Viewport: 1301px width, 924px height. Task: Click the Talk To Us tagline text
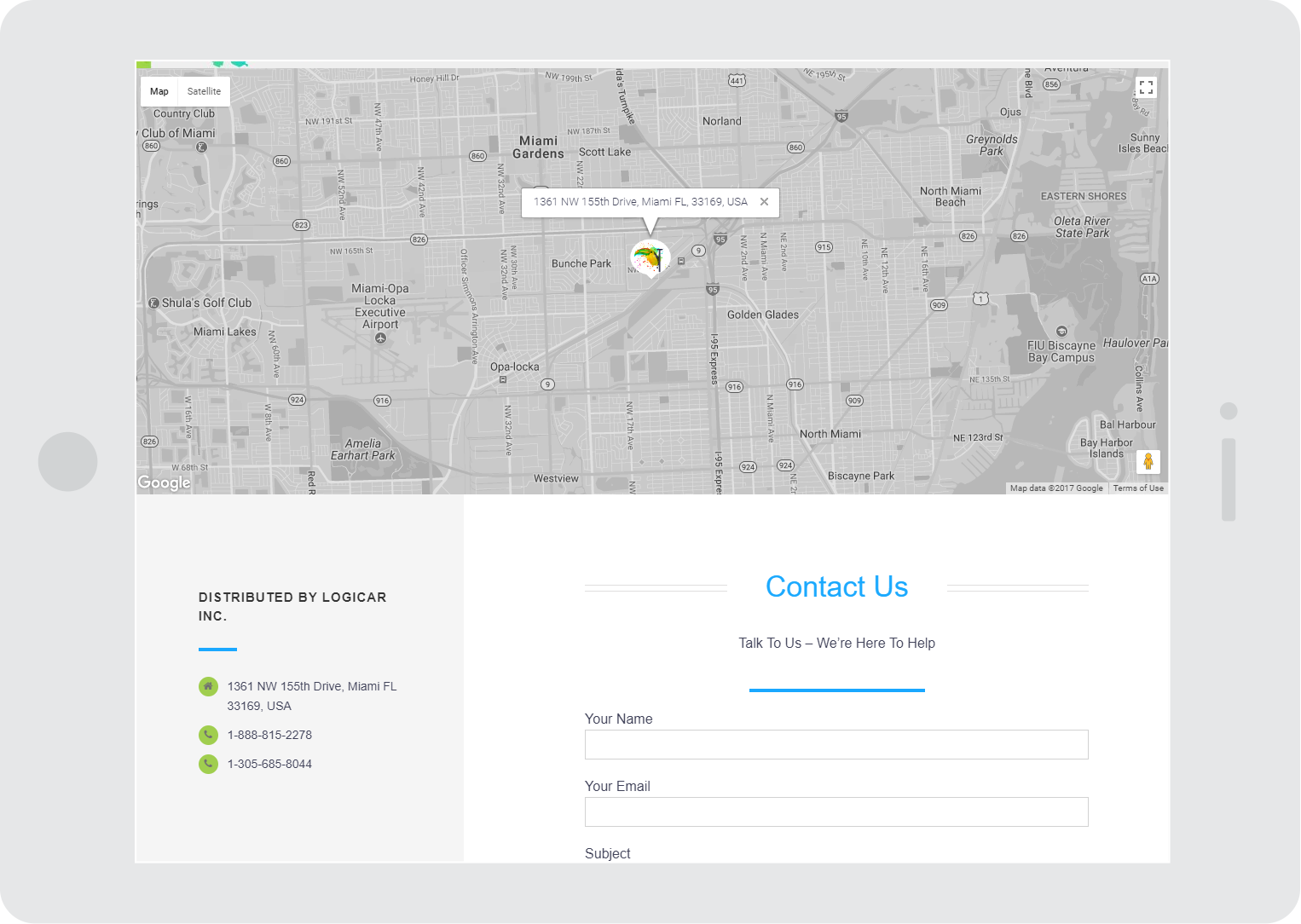836,643
